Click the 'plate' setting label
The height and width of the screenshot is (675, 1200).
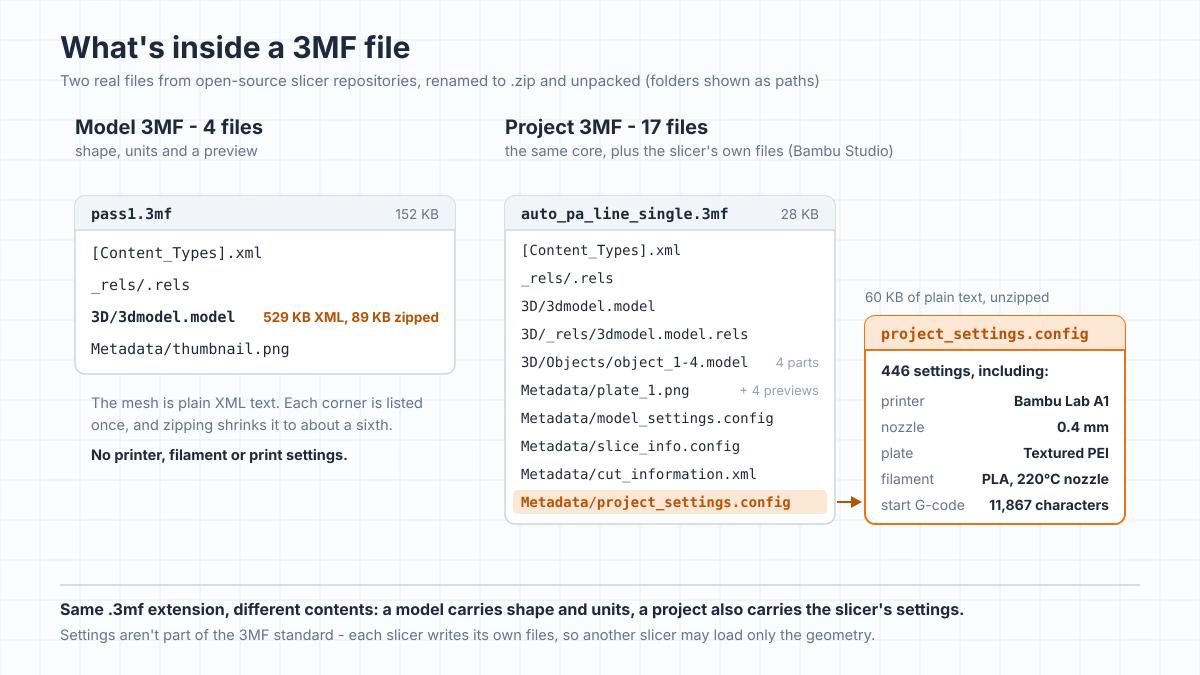[x=897, y=453]
